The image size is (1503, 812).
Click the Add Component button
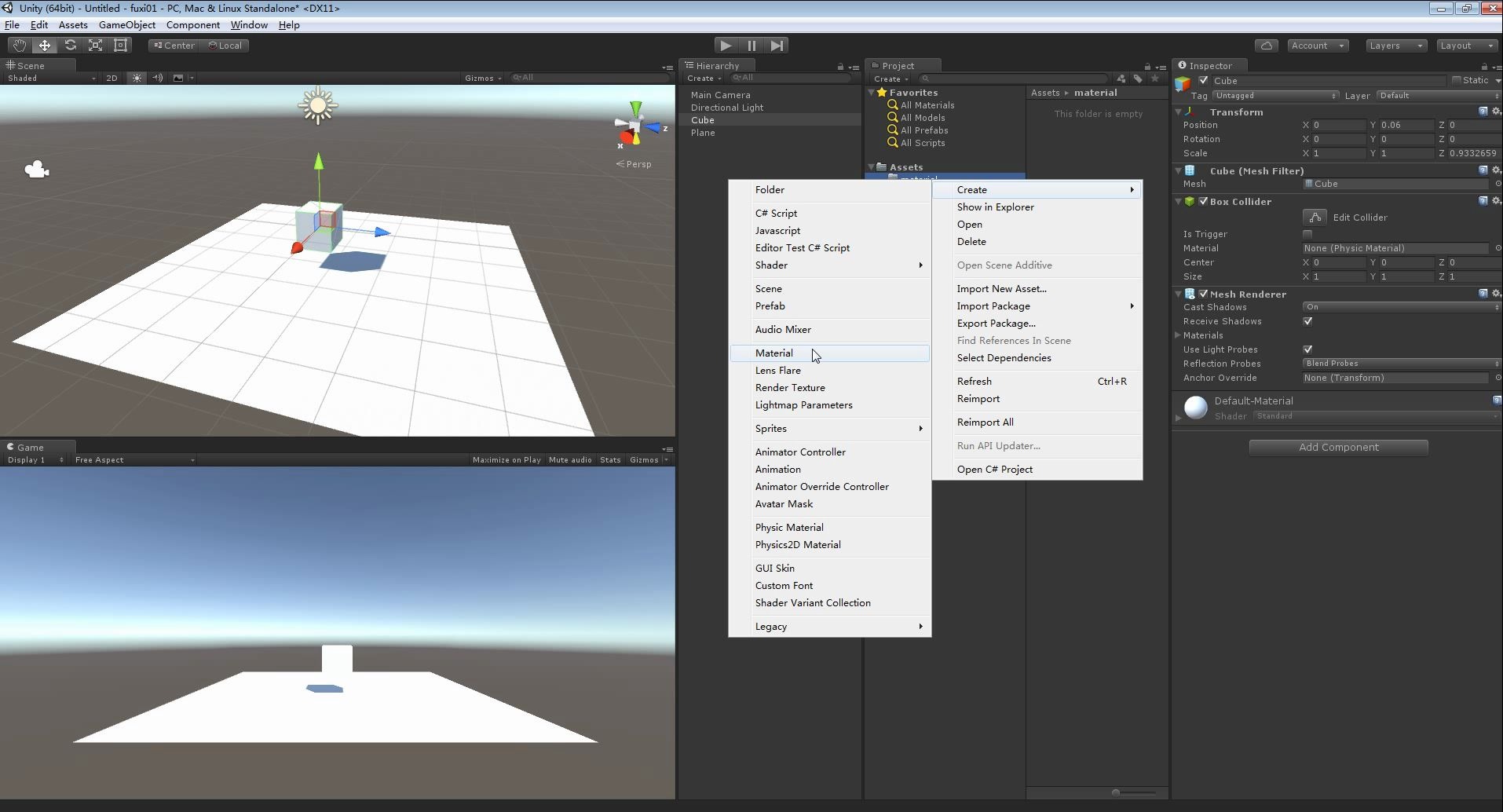point(1337,447)
